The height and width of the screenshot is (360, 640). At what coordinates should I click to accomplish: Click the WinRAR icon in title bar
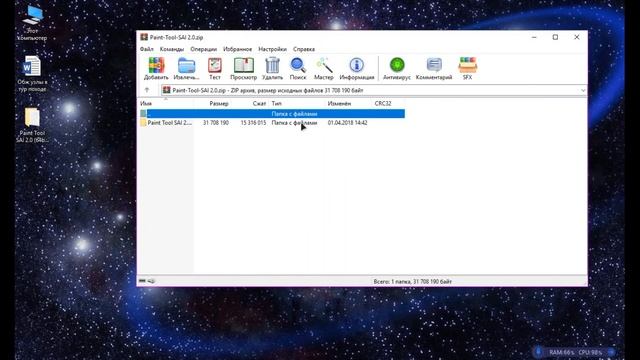(144, 37)
